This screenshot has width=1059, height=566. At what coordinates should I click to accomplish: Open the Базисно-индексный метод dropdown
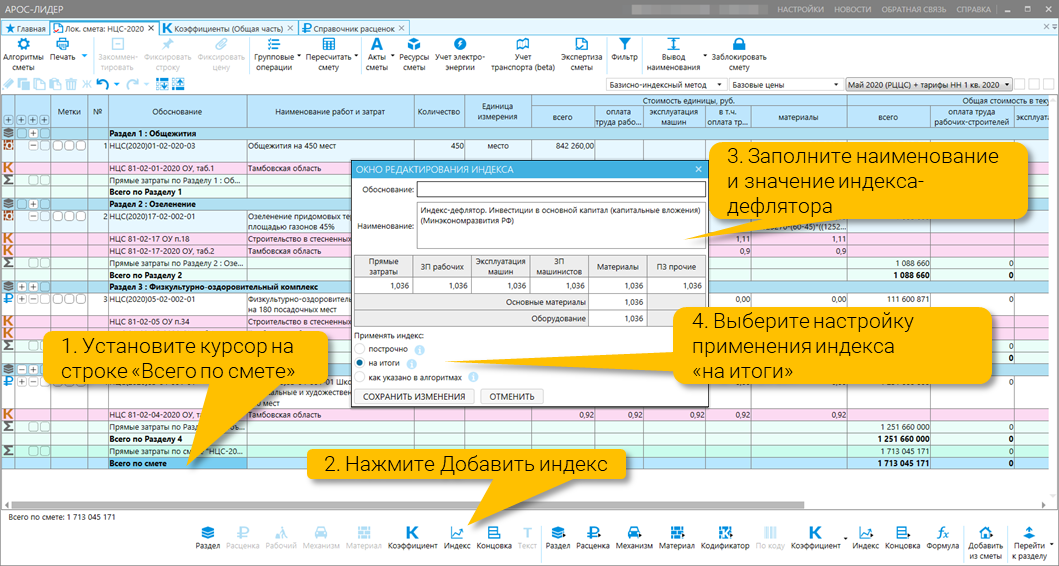tap(665, 85)
